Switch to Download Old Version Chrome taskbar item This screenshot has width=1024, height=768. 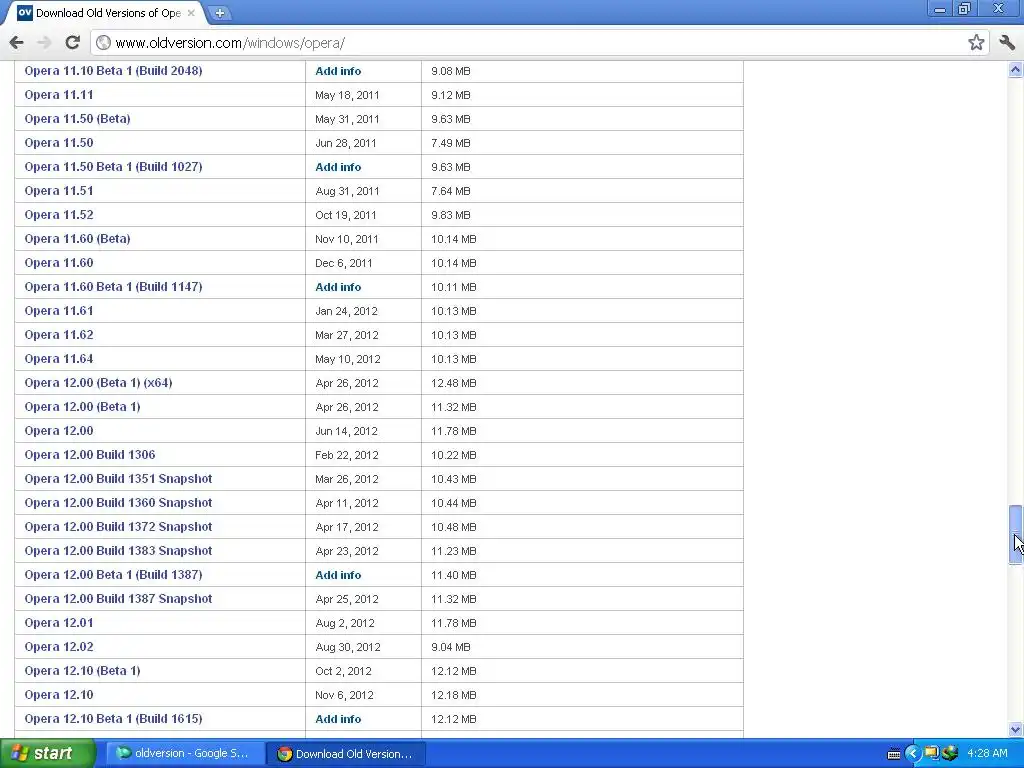[x=346, y=754]
